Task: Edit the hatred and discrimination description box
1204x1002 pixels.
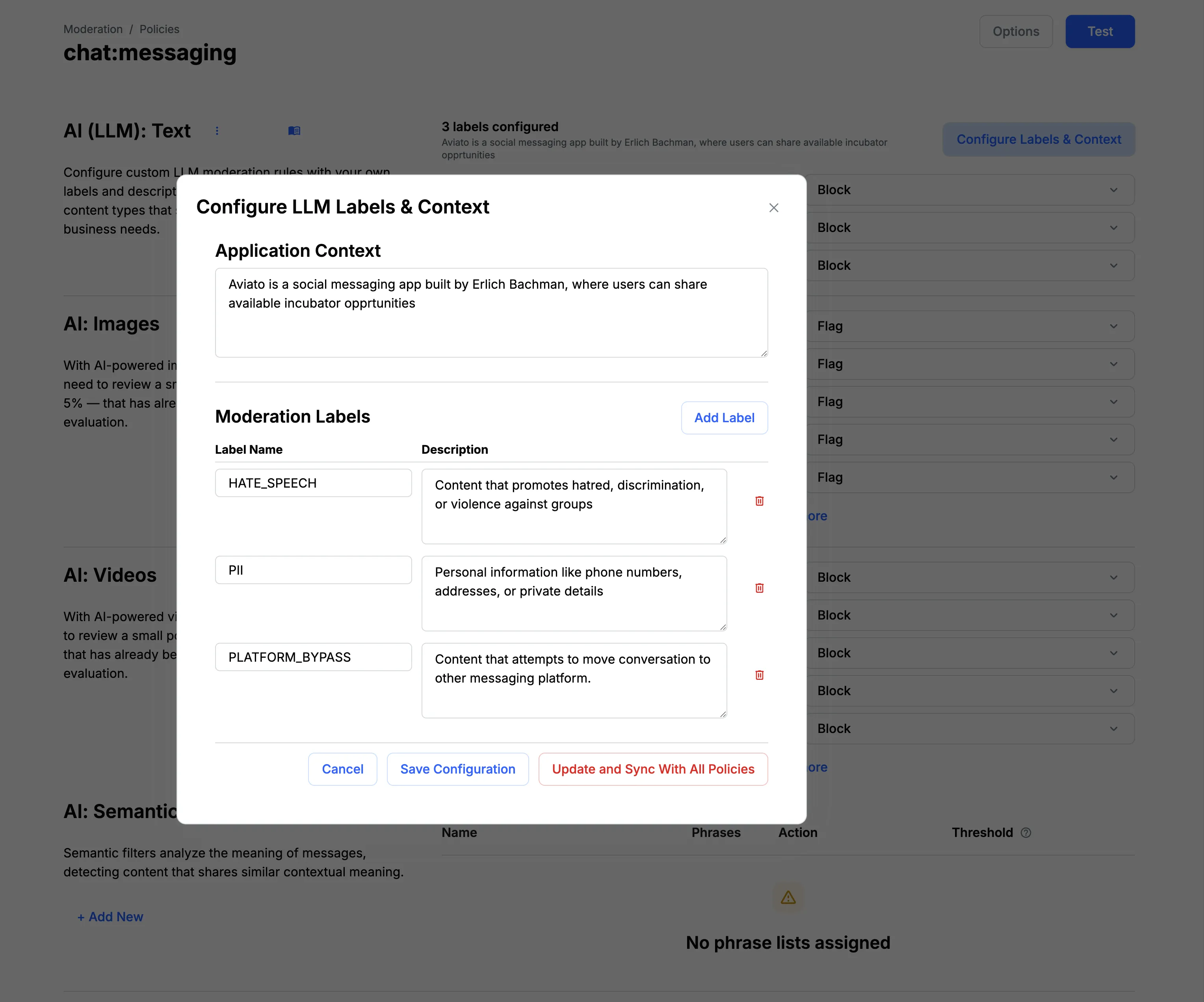Action: [574, 506]
